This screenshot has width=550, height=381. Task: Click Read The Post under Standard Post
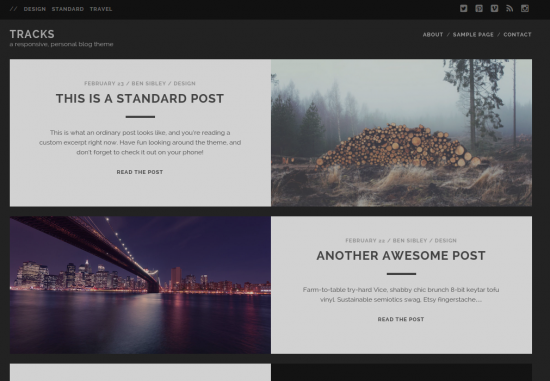[x=140, y=172]
